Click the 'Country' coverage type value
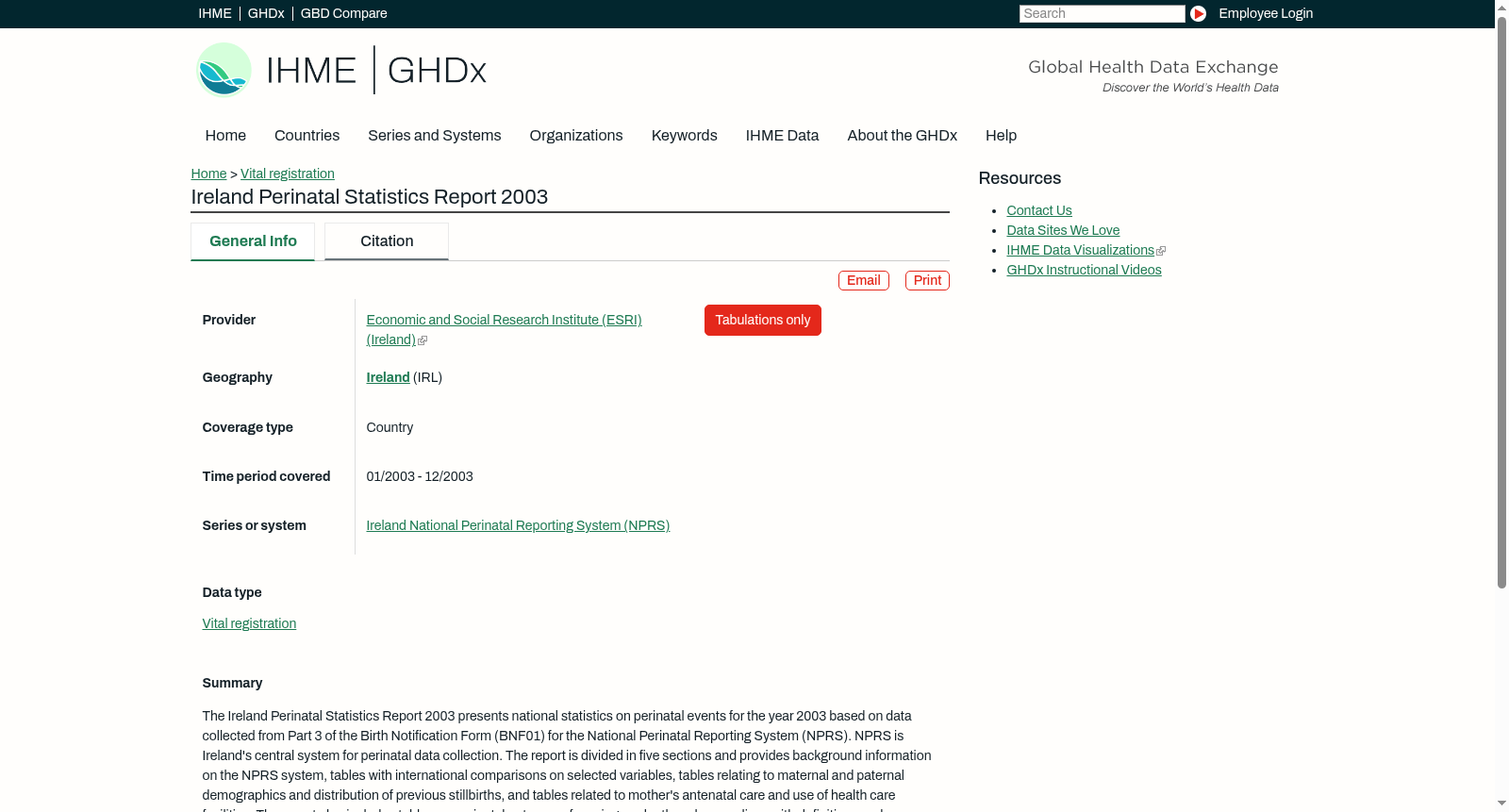Image resolution: width=1509 pixels, height=812 pixels. (390, 427)
